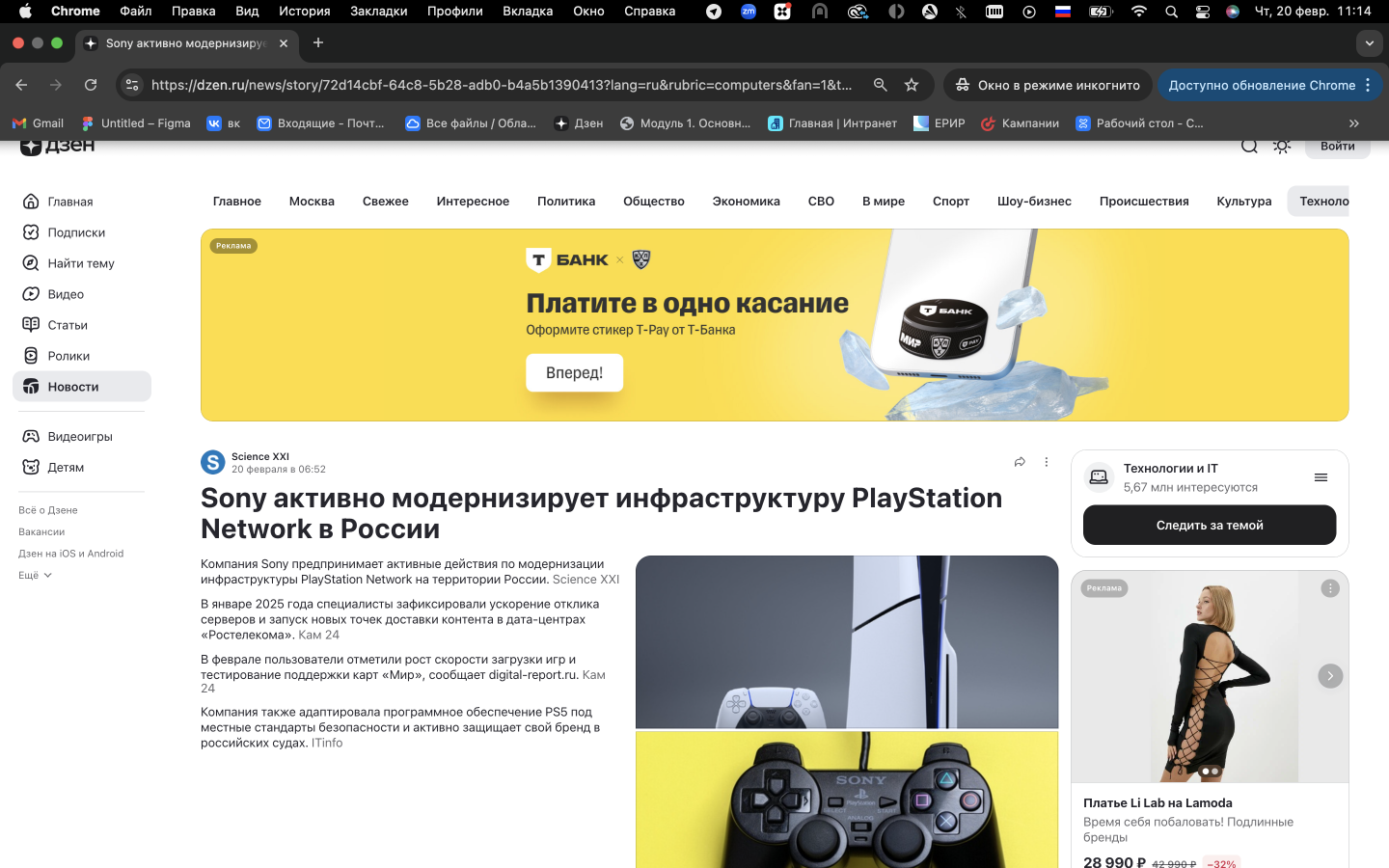Open Статьи section in the sidebar
This screenshot has height=868, width=1389.
pos(82,325)
